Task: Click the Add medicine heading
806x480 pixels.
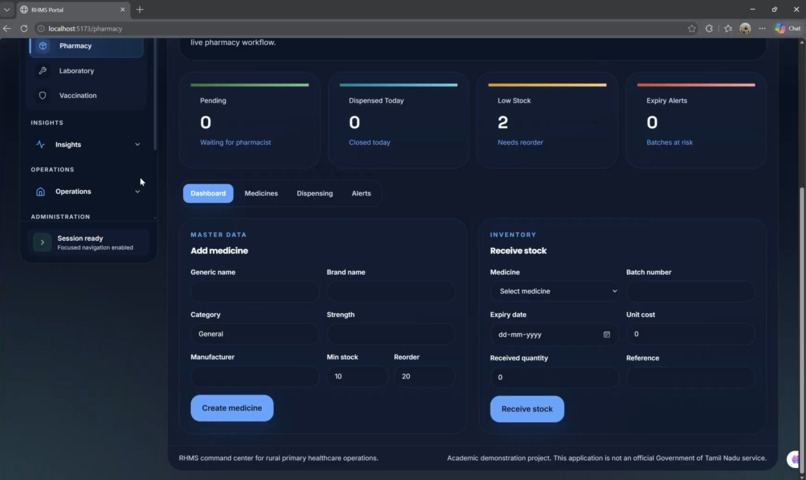Action: pyautogui.click(x=219, y=251)
